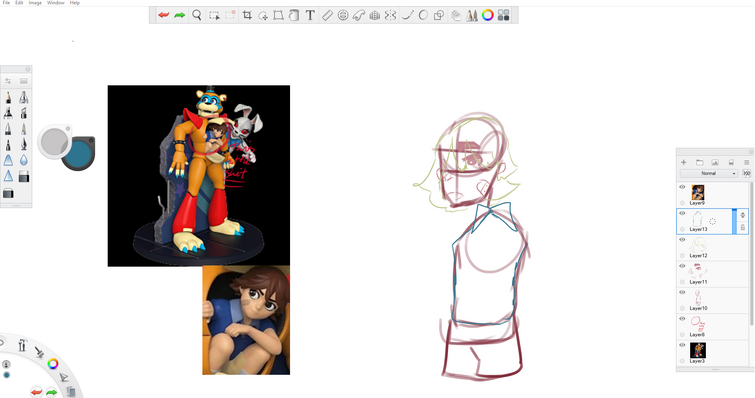
Task: Select the Layer3 thumbnail
Action: (698, 350)
